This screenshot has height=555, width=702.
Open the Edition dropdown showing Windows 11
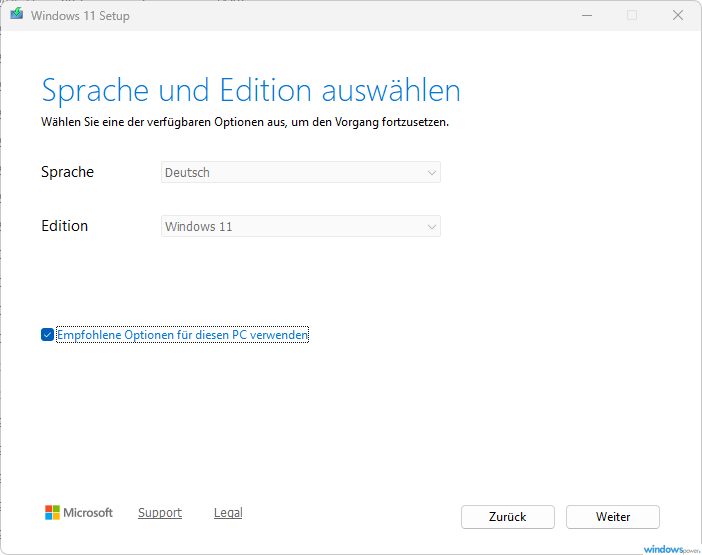point(301,226)
